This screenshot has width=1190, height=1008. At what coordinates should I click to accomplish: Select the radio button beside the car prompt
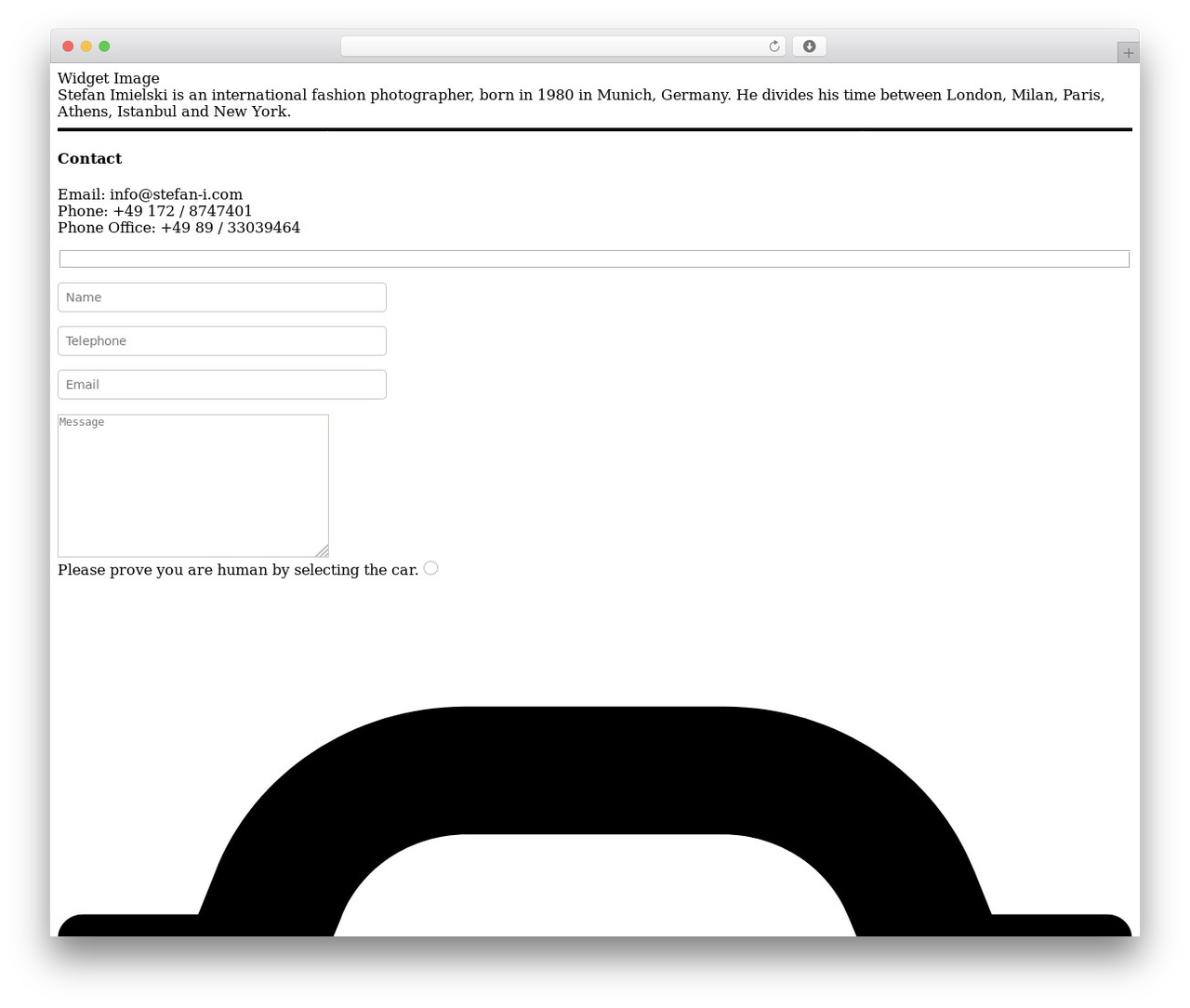point(430,568)
